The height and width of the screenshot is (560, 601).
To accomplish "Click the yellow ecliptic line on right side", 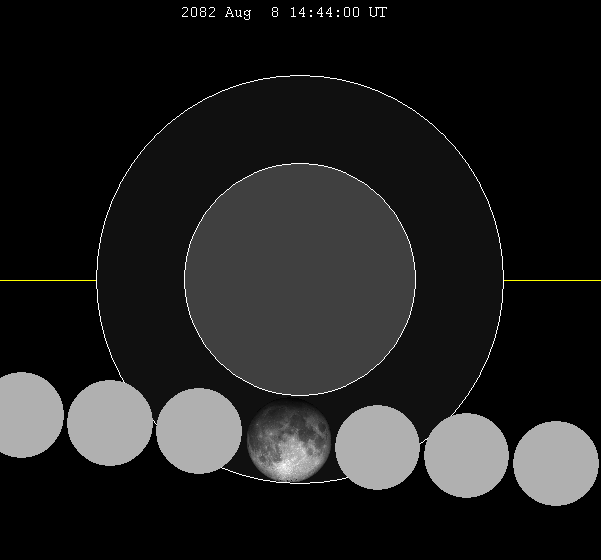I will point(552,280).
